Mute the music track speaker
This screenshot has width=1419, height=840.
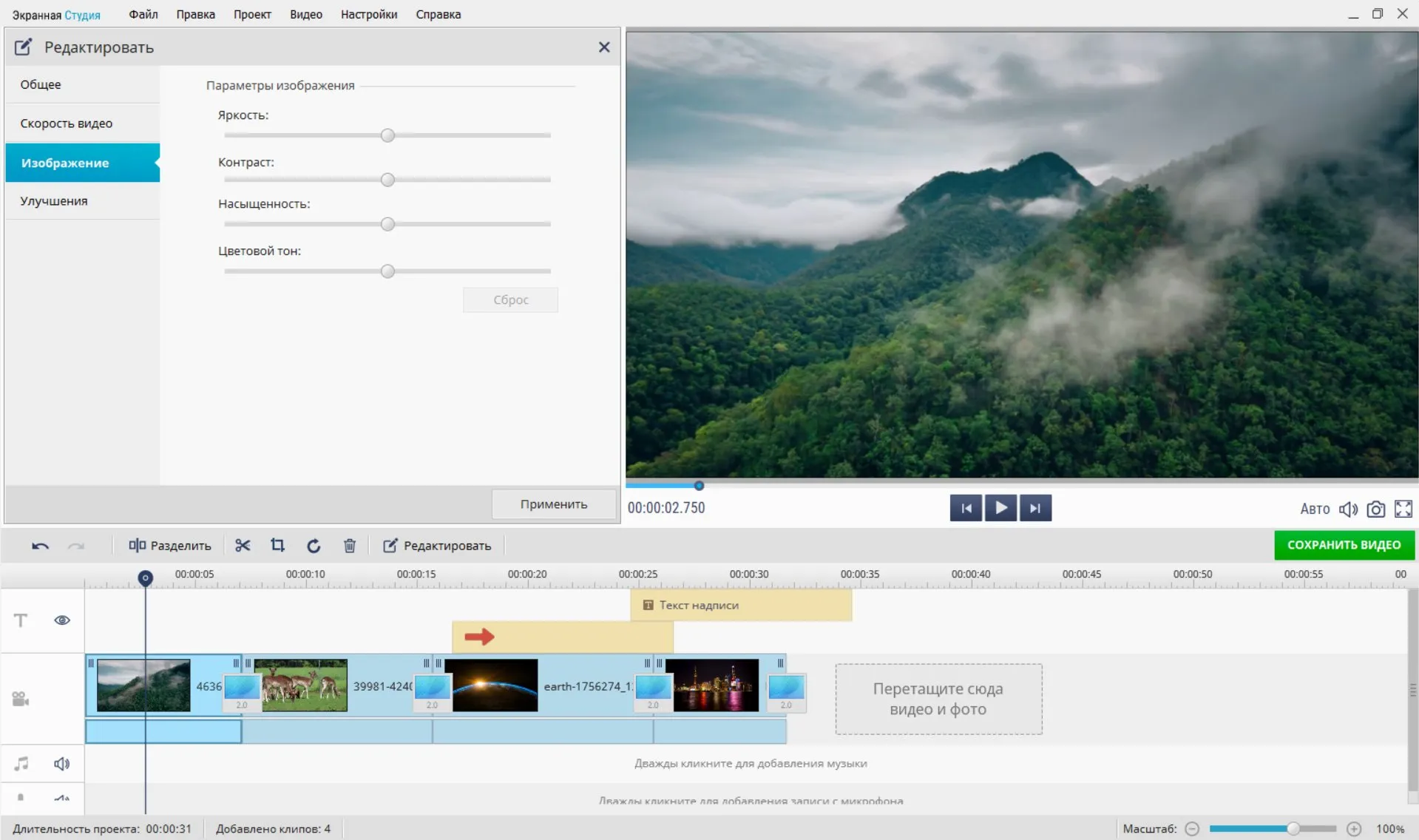62,763
